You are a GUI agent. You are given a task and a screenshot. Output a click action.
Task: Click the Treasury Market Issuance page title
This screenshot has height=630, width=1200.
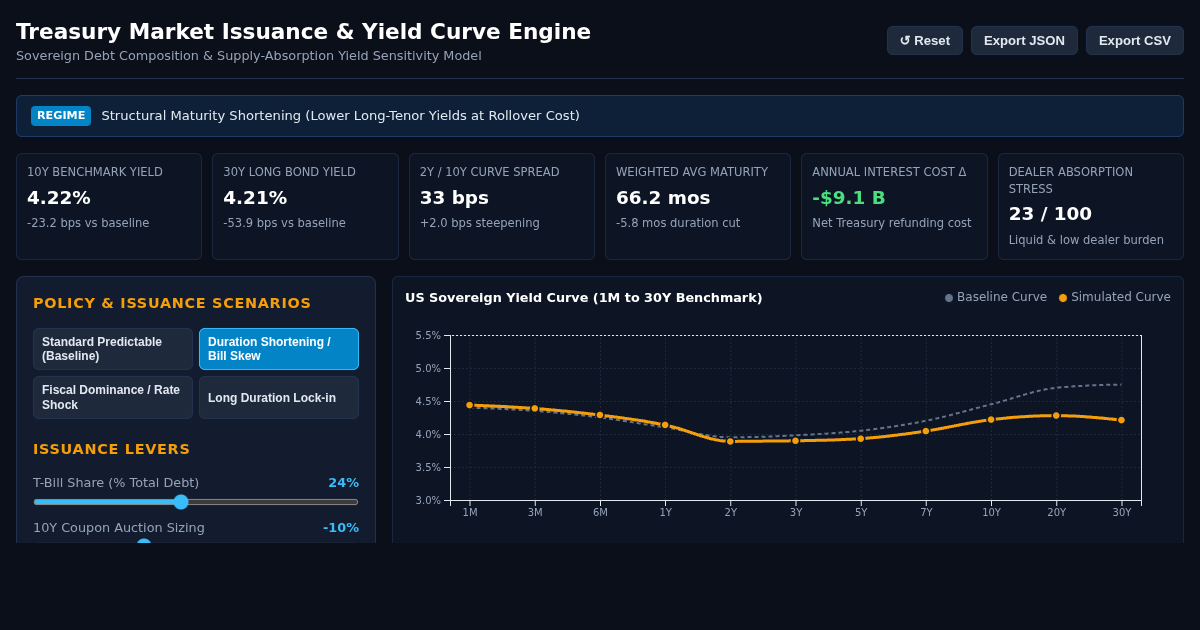coord(303,32)
